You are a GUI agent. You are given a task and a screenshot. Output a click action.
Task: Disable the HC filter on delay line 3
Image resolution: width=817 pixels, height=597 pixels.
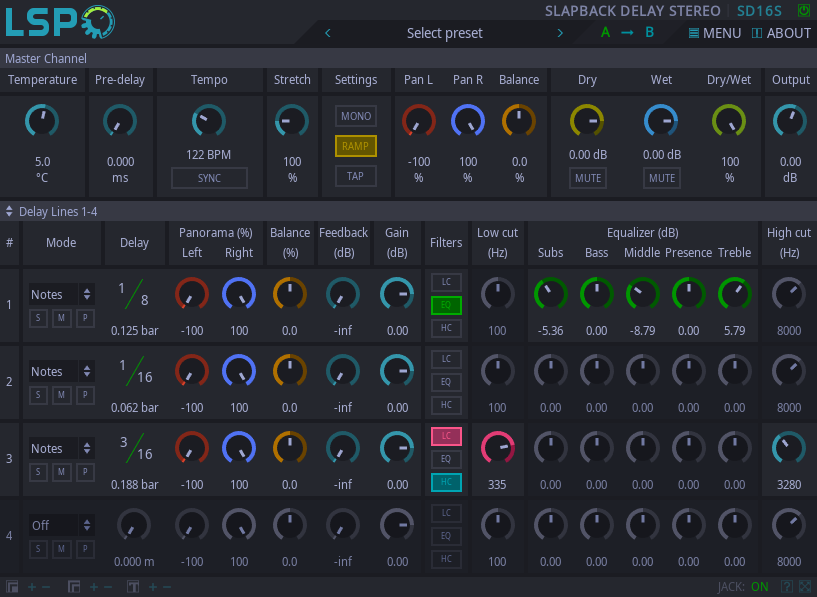[446, 482]
